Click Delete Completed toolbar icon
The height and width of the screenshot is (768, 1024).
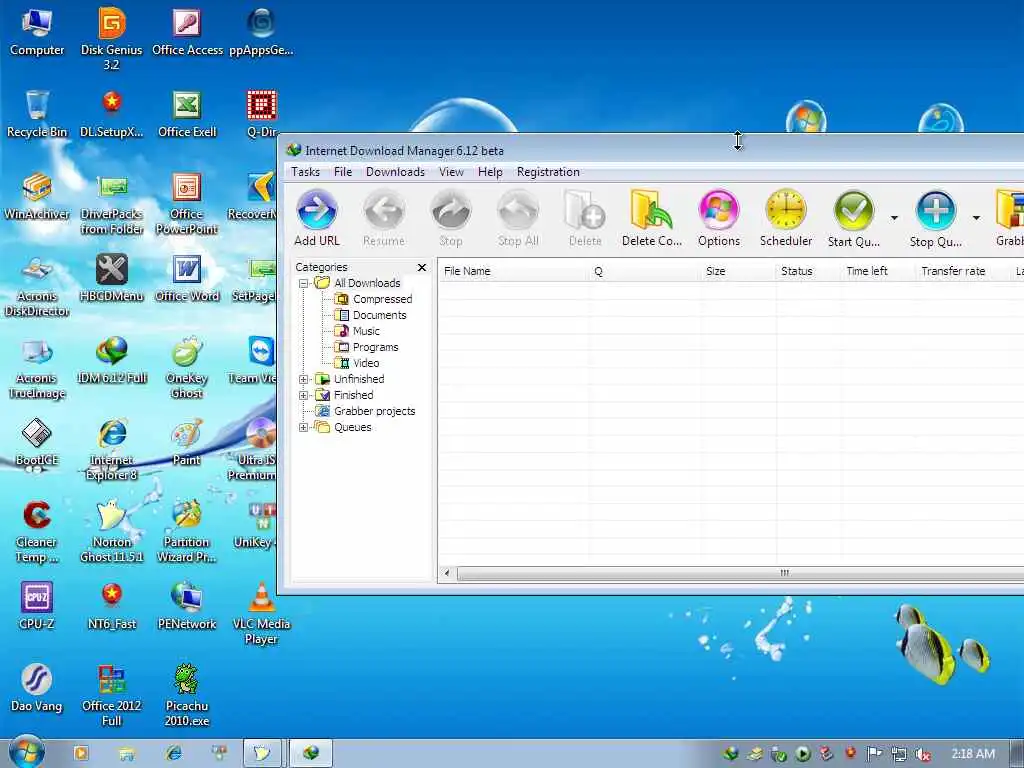tap(652, 210)
